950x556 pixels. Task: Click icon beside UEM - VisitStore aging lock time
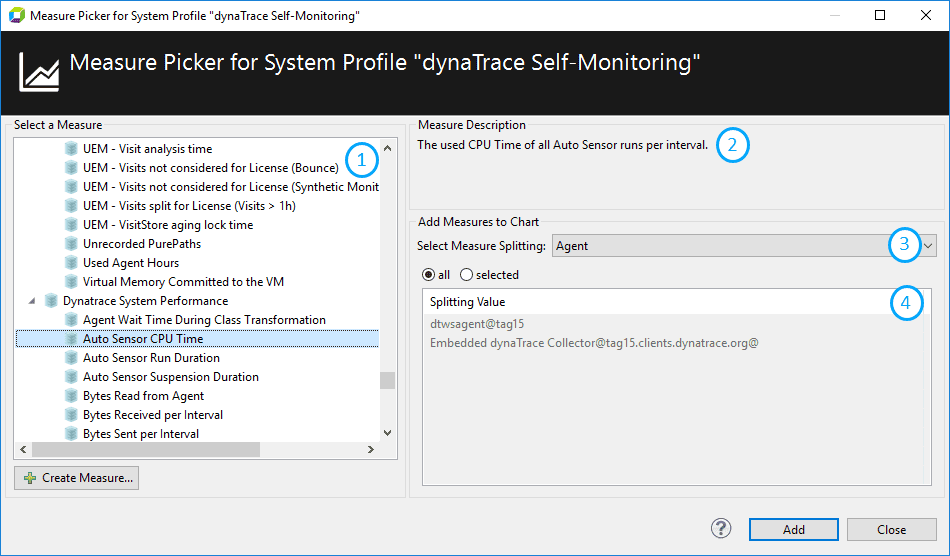71,225
